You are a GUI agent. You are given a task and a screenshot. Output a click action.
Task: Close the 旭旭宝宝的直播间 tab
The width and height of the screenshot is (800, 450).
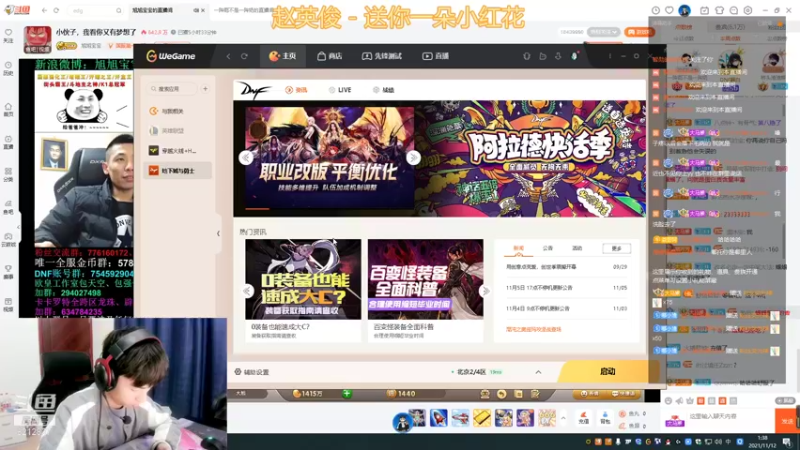tap(203, 10)
